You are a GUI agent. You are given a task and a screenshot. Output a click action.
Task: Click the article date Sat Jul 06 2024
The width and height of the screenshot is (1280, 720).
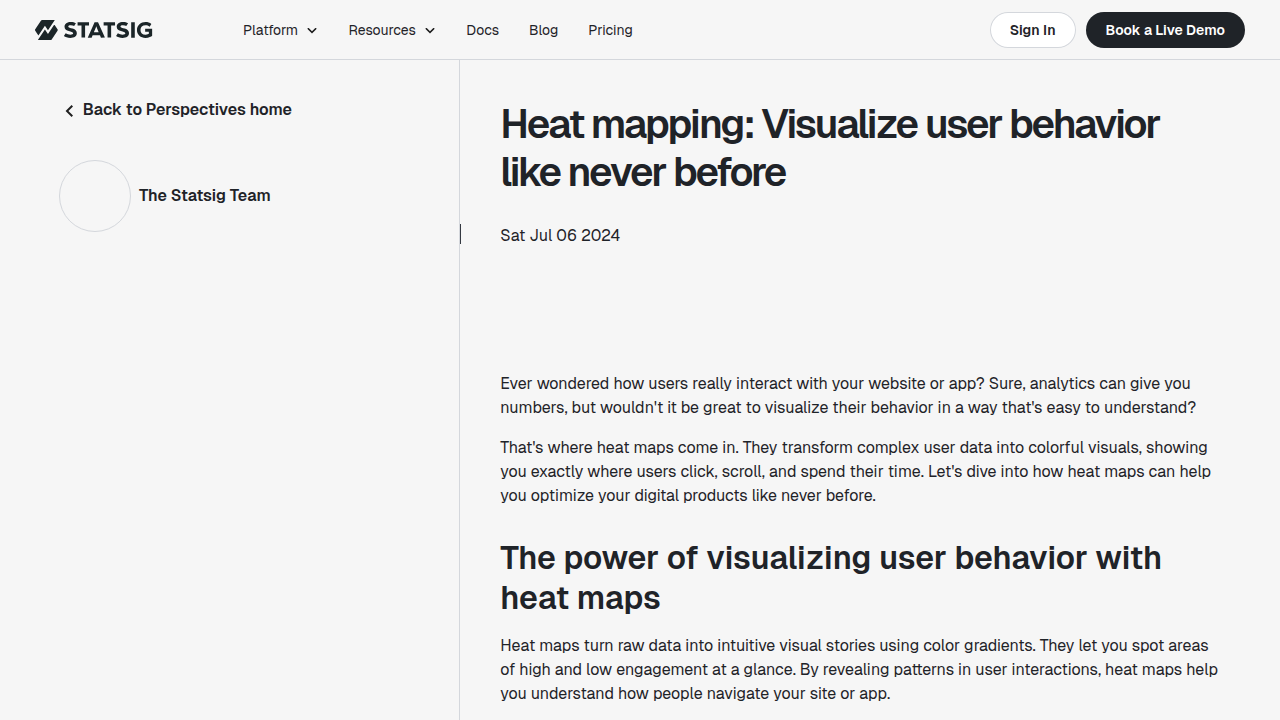[x=560, y=235]
